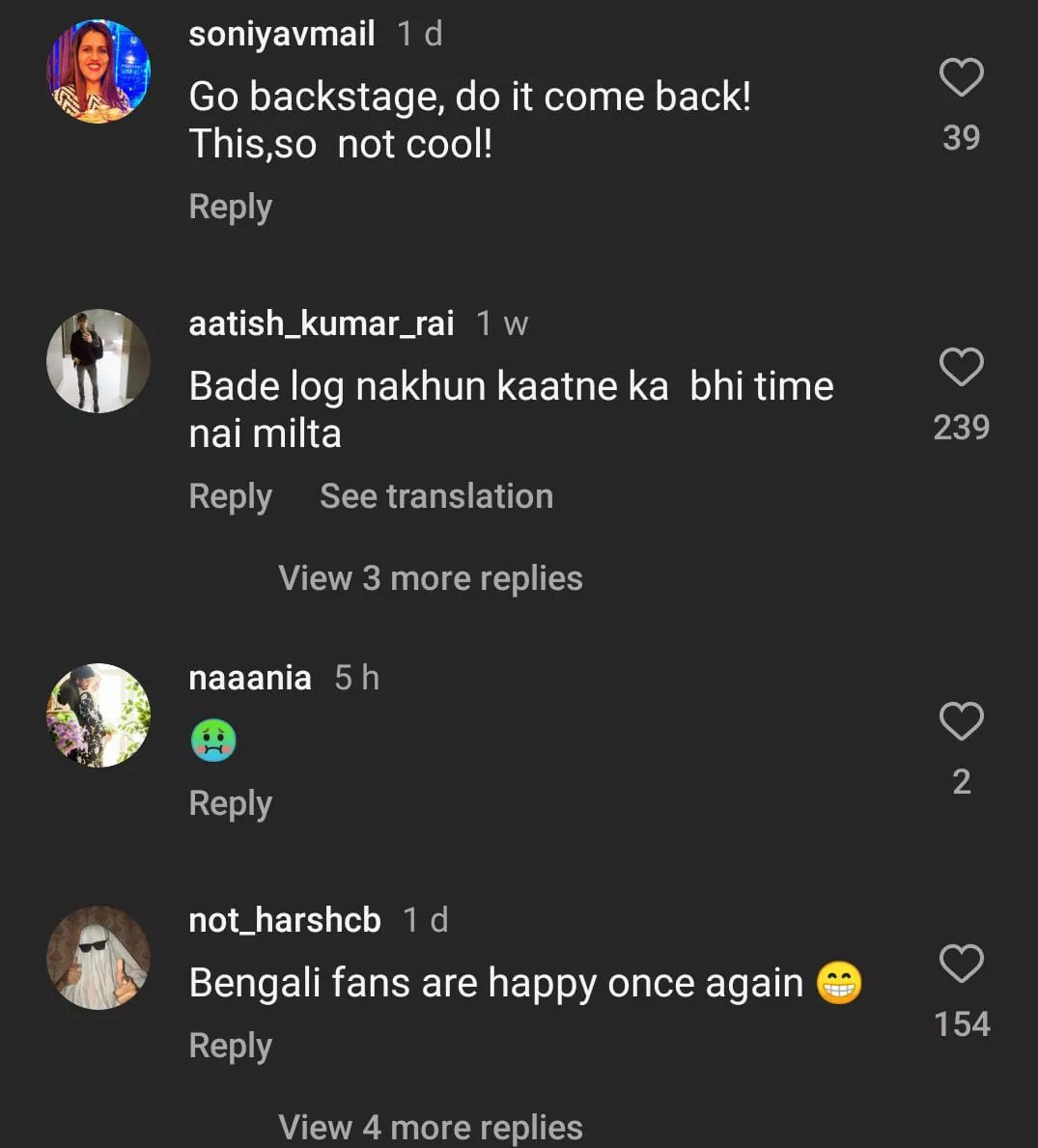Reply to not_harshcb's comment

click(x=230, y=1046)
